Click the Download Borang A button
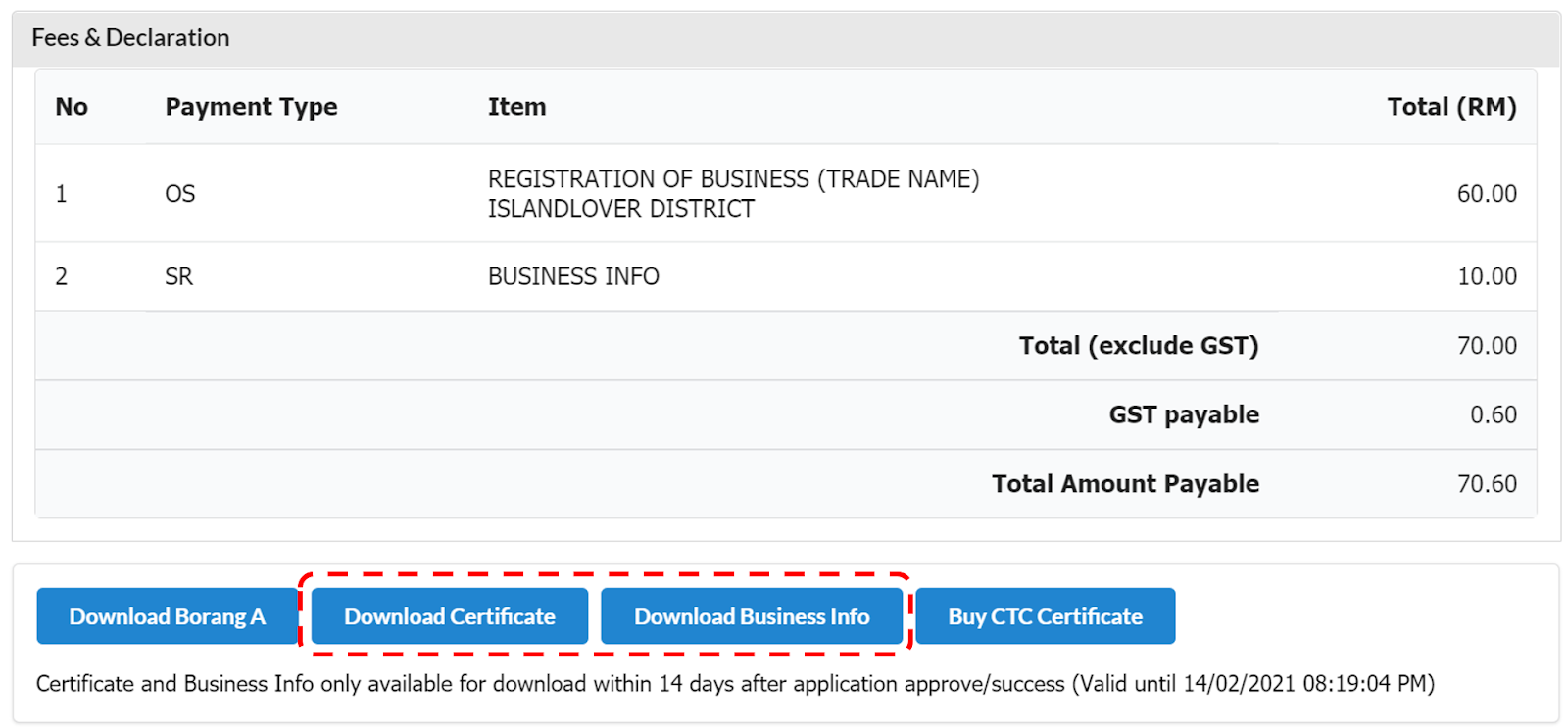Viewport: 1568px width, 727px height. [x=167, y=616]
